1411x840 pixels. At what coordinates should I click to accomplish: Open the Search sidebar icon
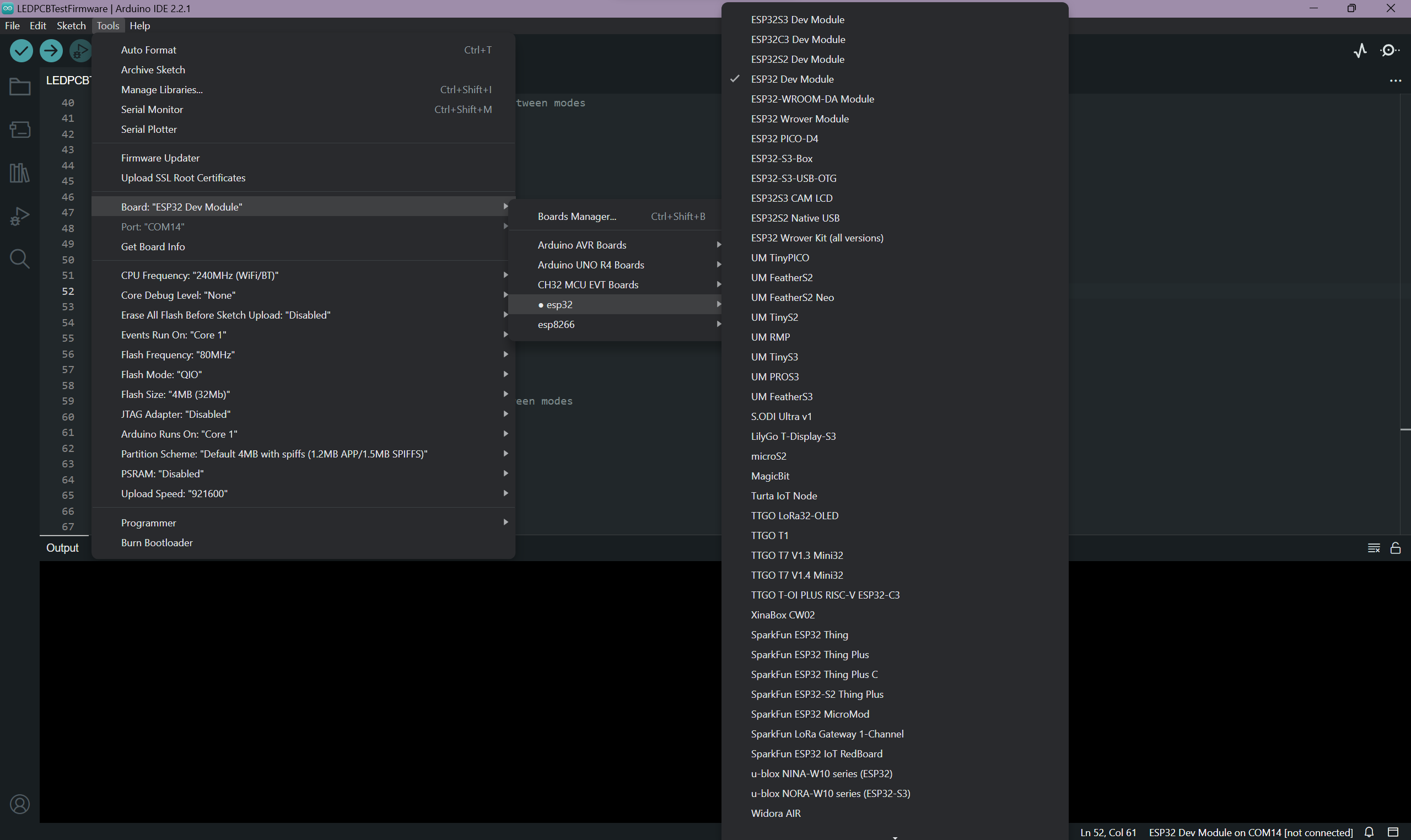(20, 259)
